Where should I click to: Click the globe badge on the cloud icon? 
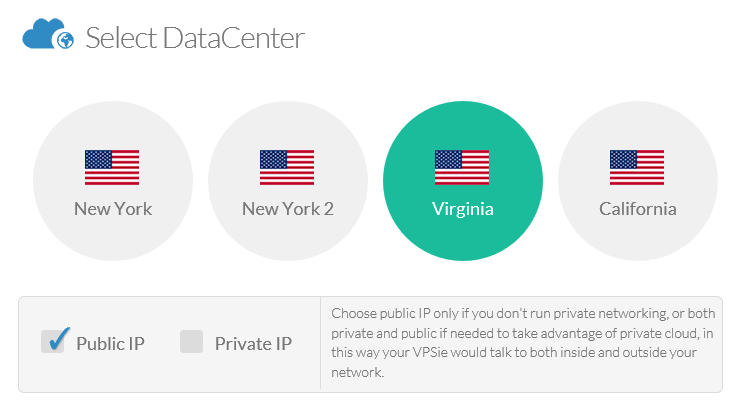(65, 41)
